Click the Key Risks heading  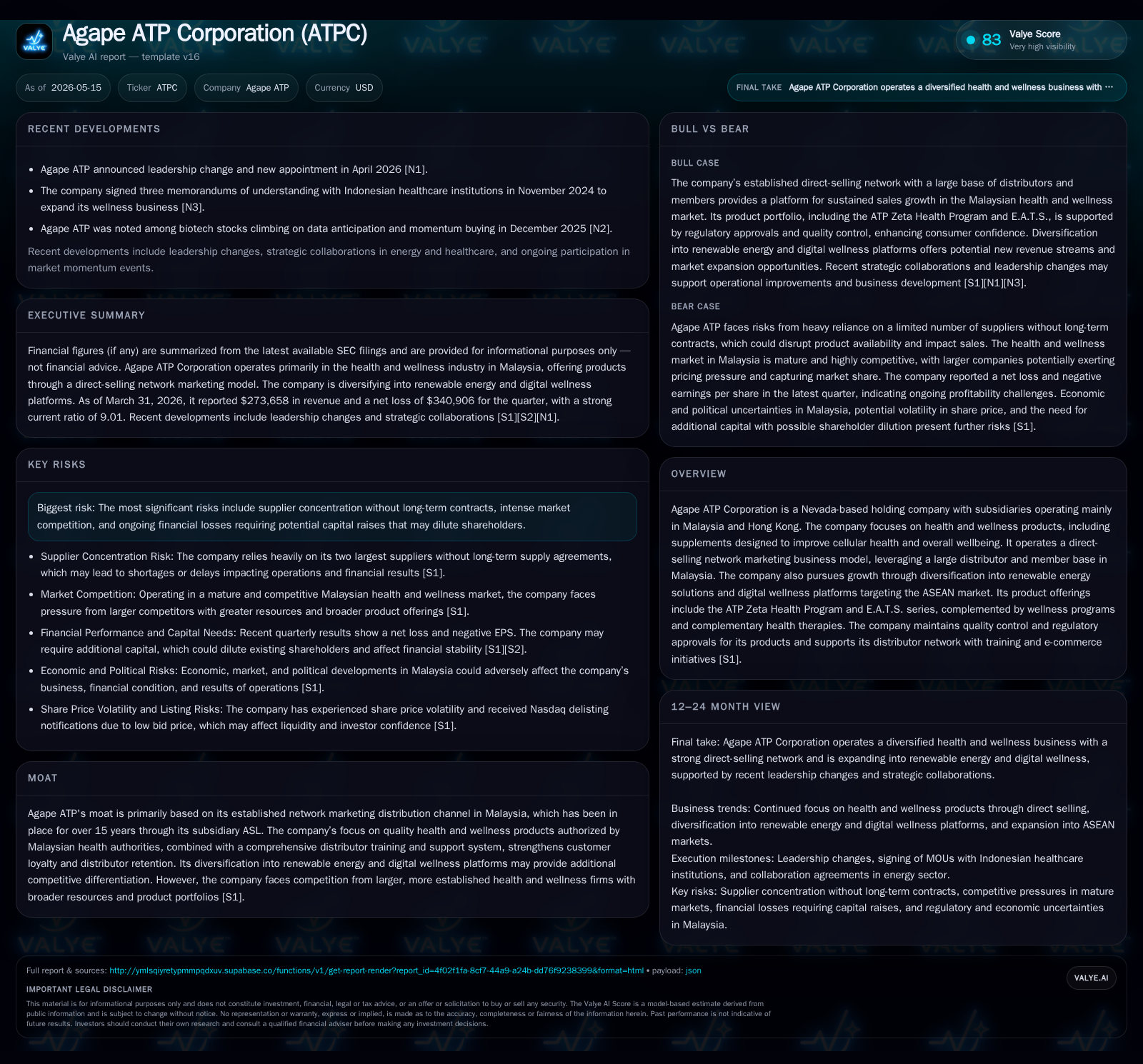tap(56, 465)
